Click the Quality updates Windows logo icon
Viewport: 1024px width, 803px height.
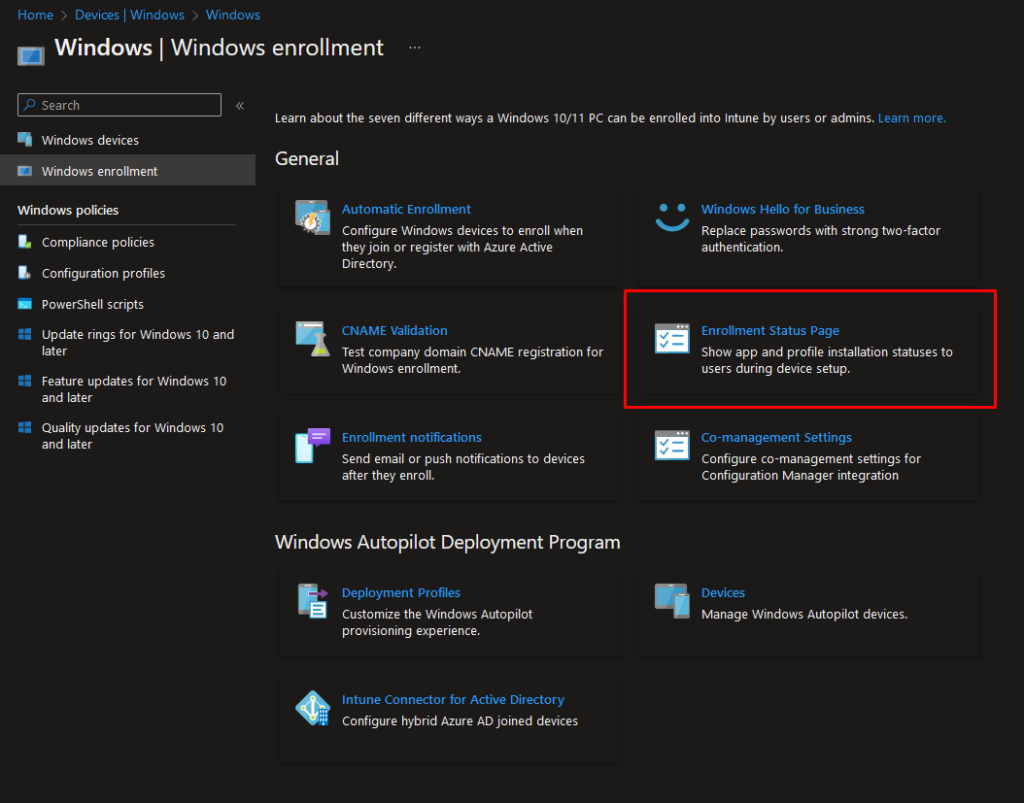pyautogui.click(x=25, y=428)
